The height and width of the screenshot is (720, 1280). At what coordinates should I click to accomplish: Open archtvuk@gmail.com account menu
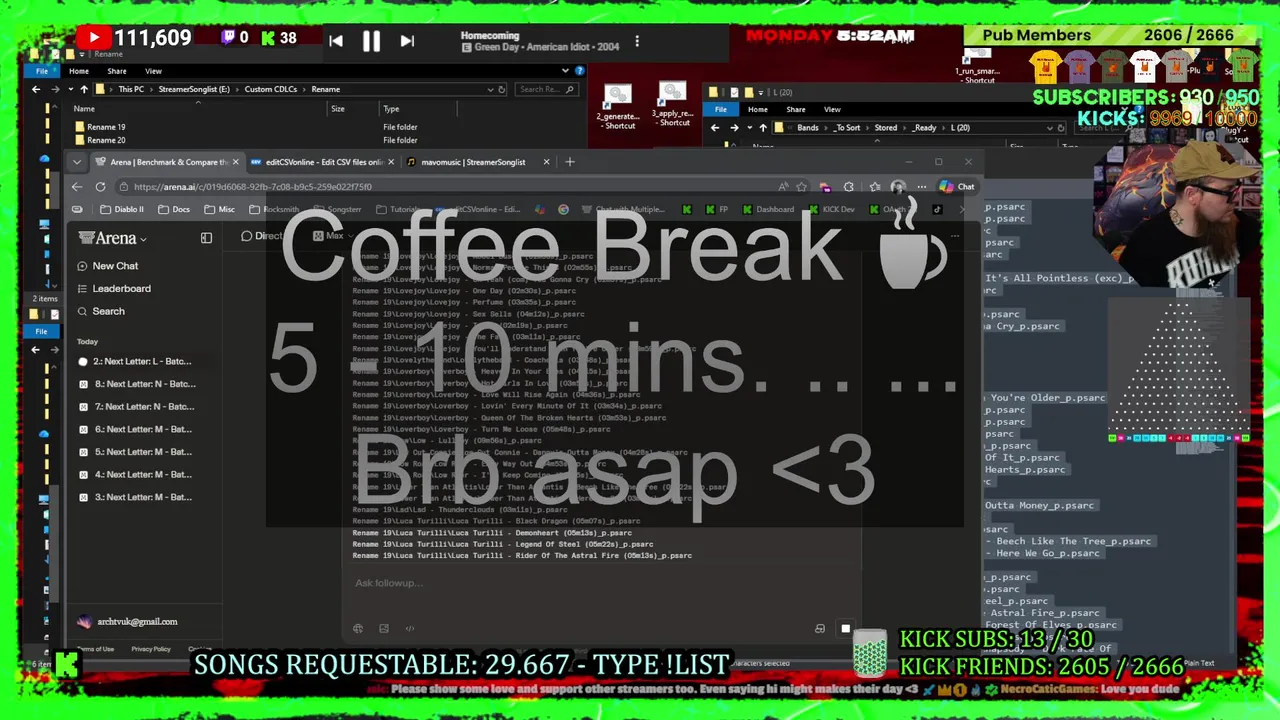[x=130, y=622]
